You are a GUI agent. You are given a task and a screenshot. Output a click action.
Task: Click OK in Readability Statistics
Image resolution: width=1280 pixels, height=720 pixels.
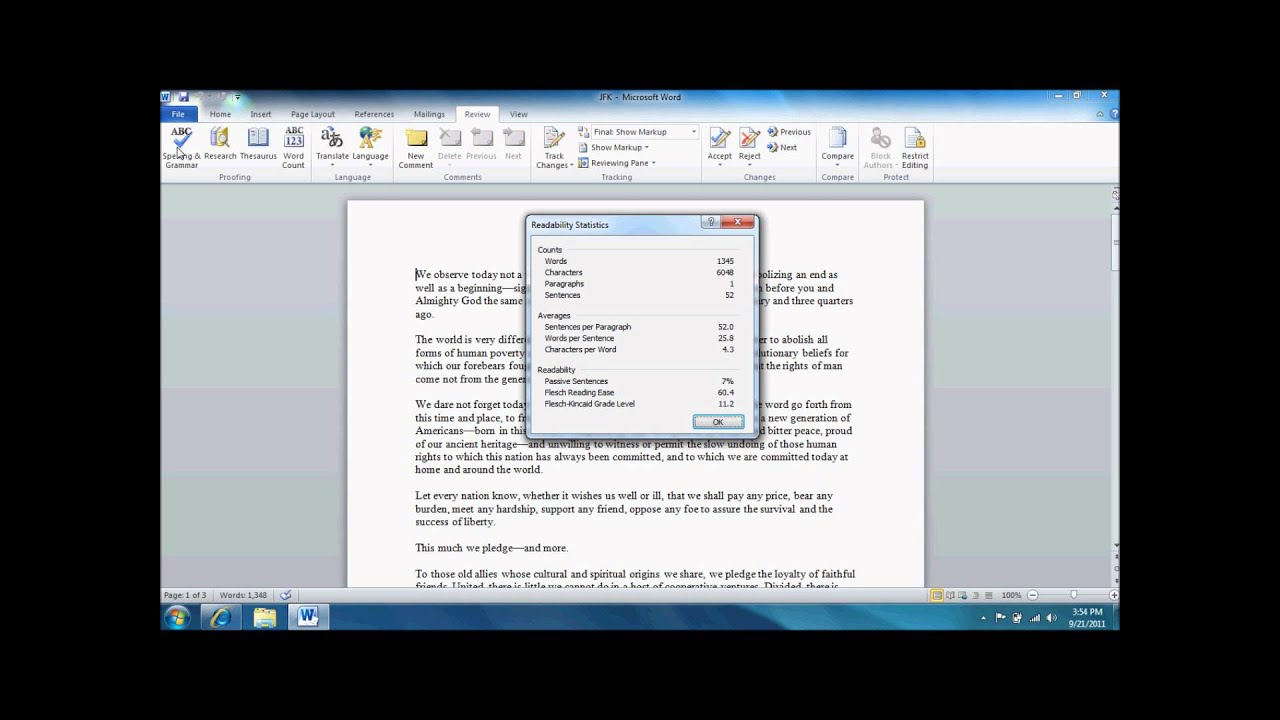718,422
